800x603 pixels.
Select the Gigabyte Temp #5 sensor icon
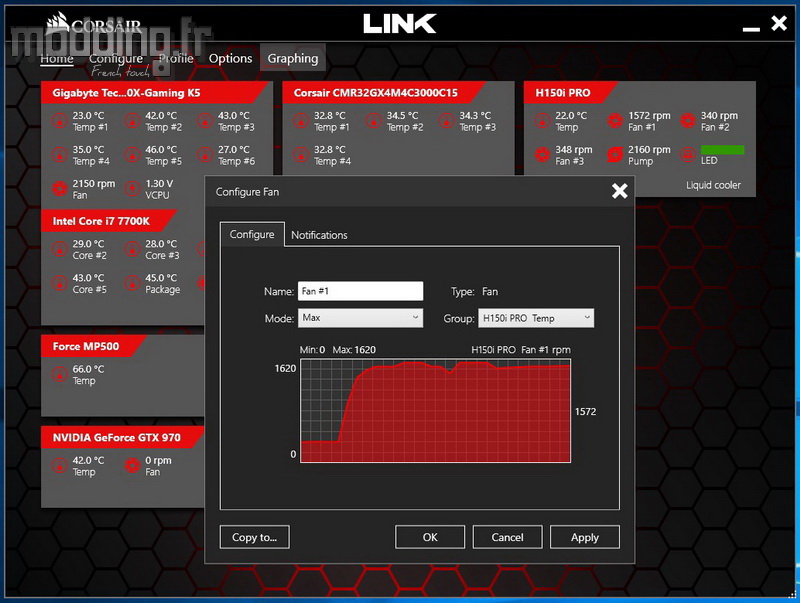(x=133, y=155)
